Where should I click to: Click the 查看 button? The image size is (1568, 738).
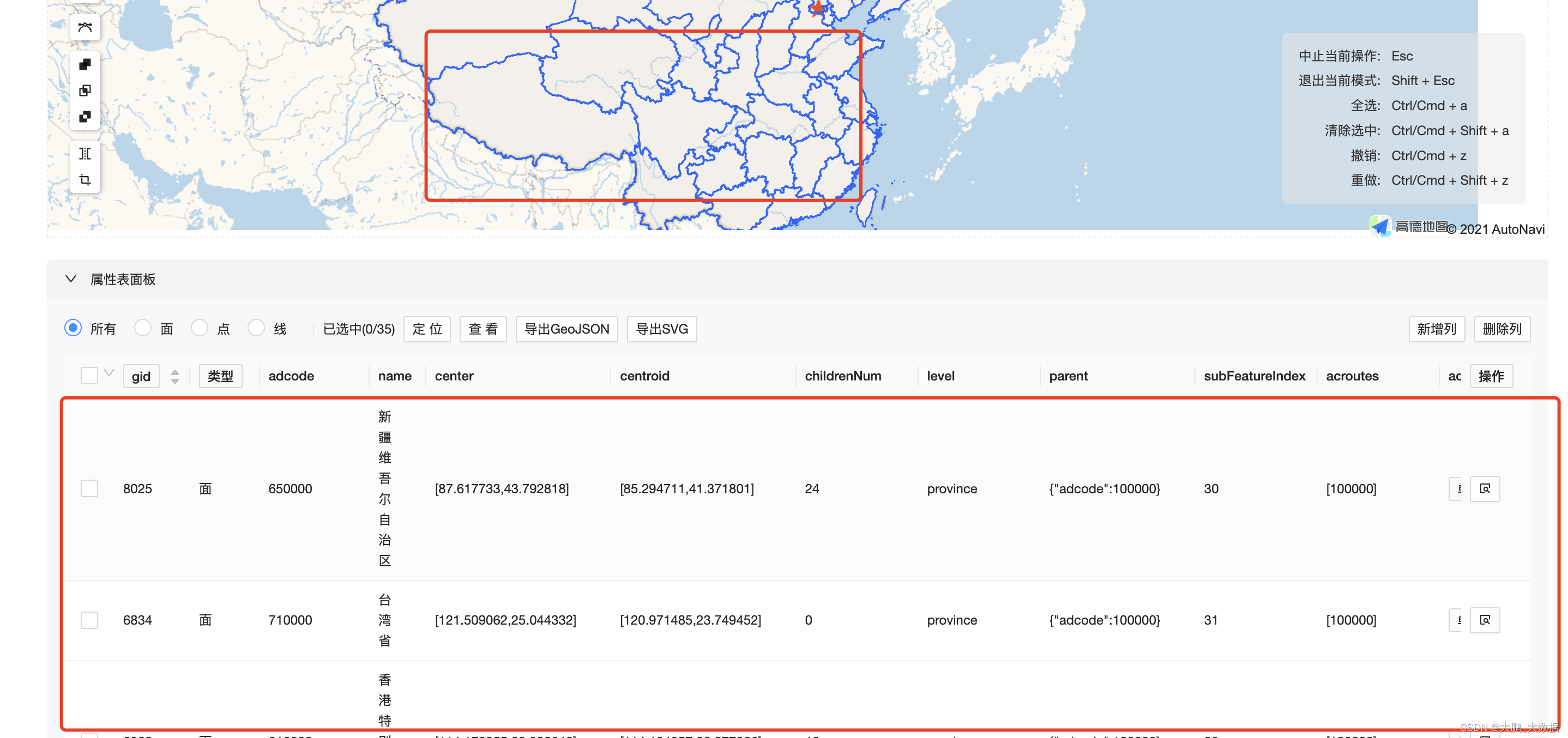click(483, 329)
